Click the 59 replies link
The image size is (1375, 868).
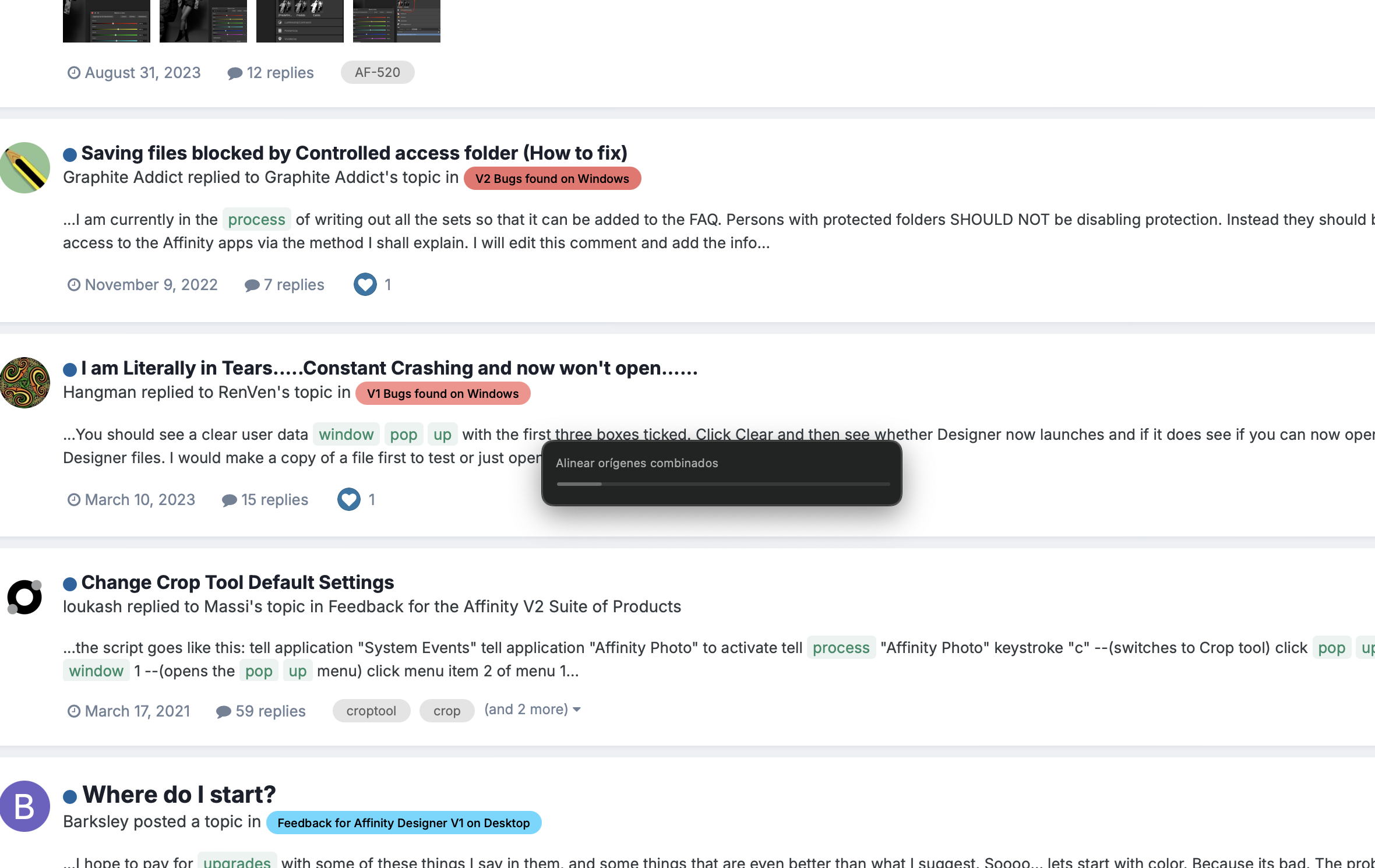tap(270, 711)
